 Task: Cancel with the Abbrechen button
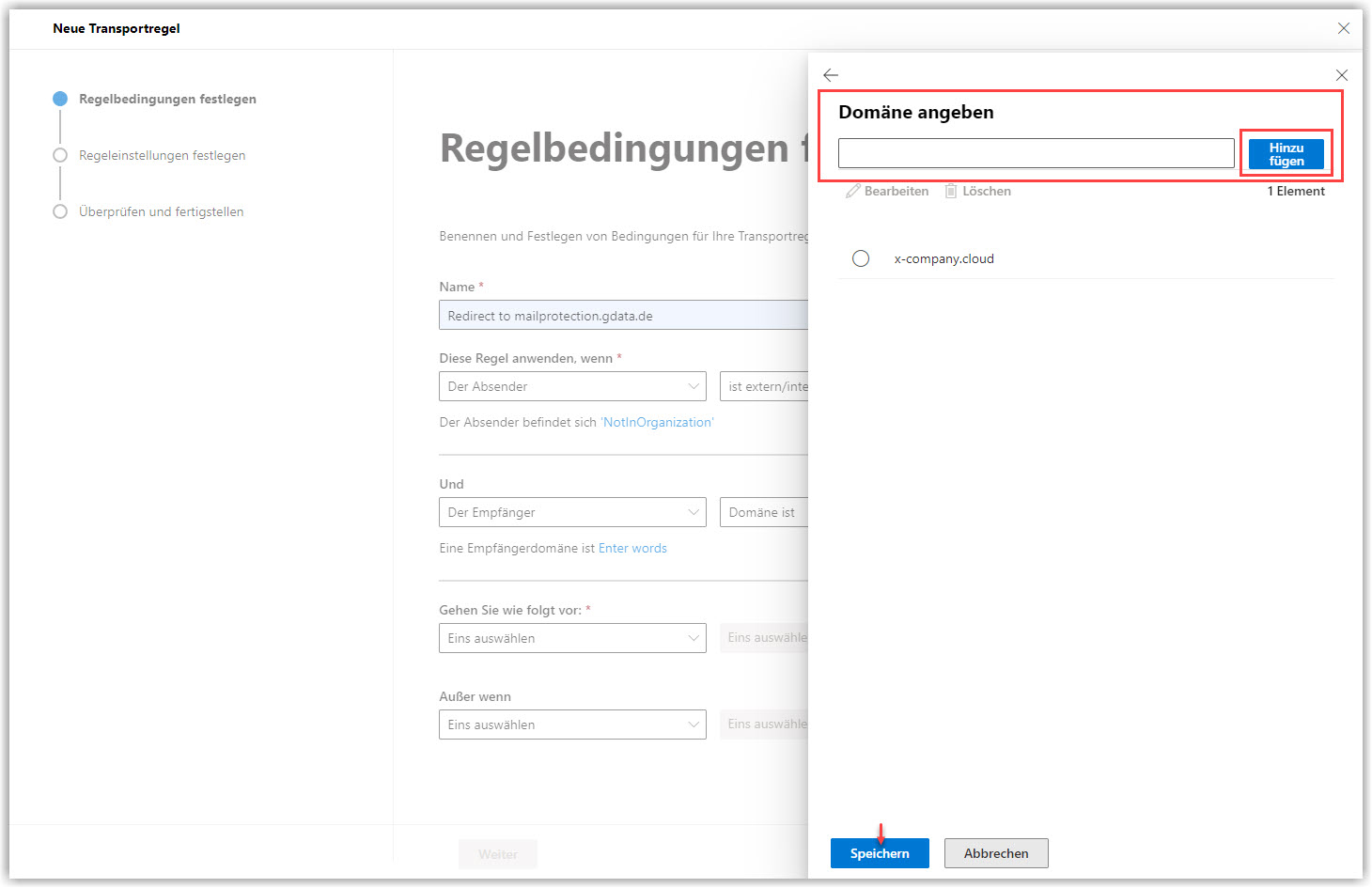(996, 853)
